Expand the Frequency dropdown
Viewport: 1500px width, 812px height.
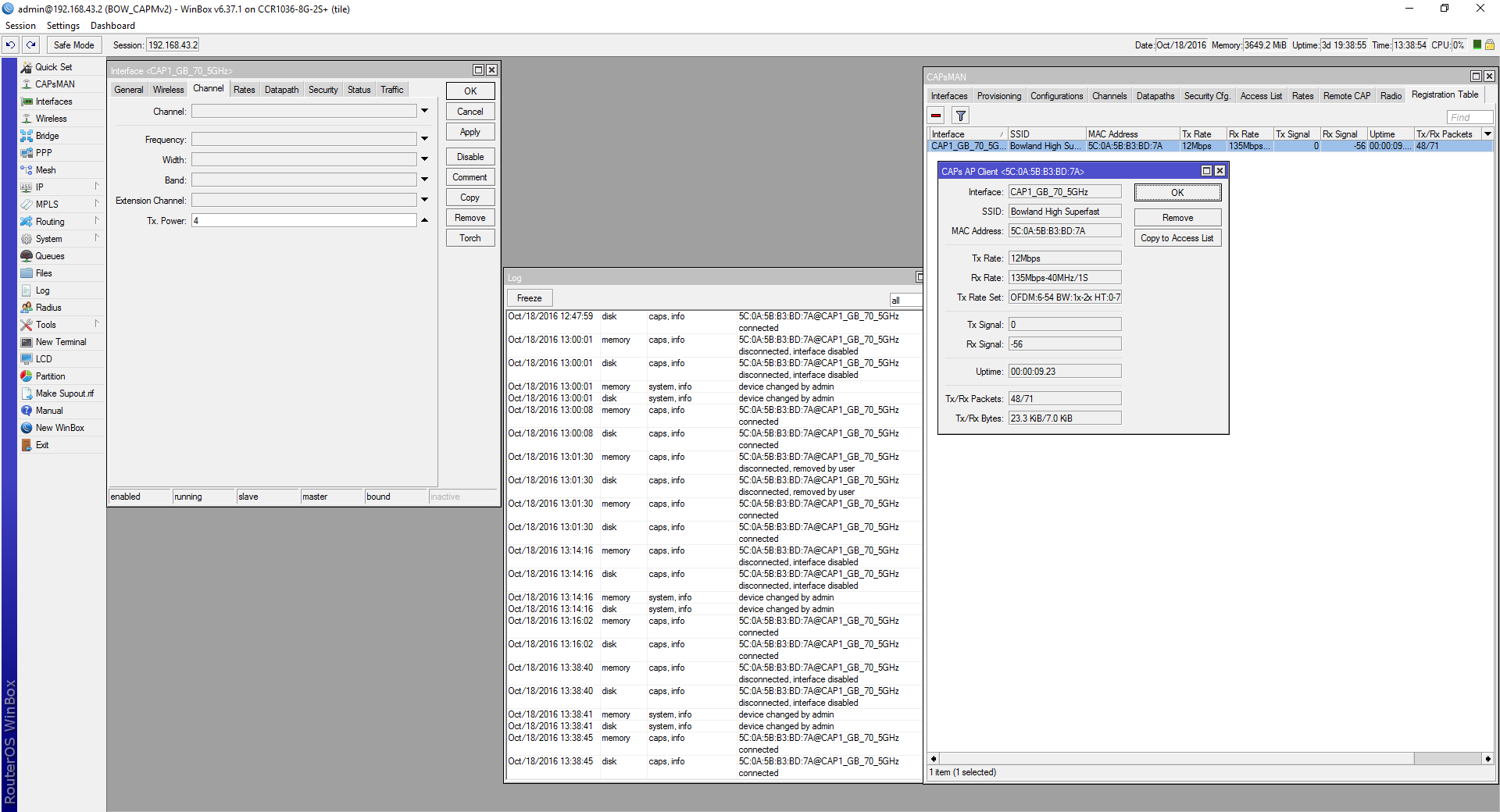click(424, 139)
